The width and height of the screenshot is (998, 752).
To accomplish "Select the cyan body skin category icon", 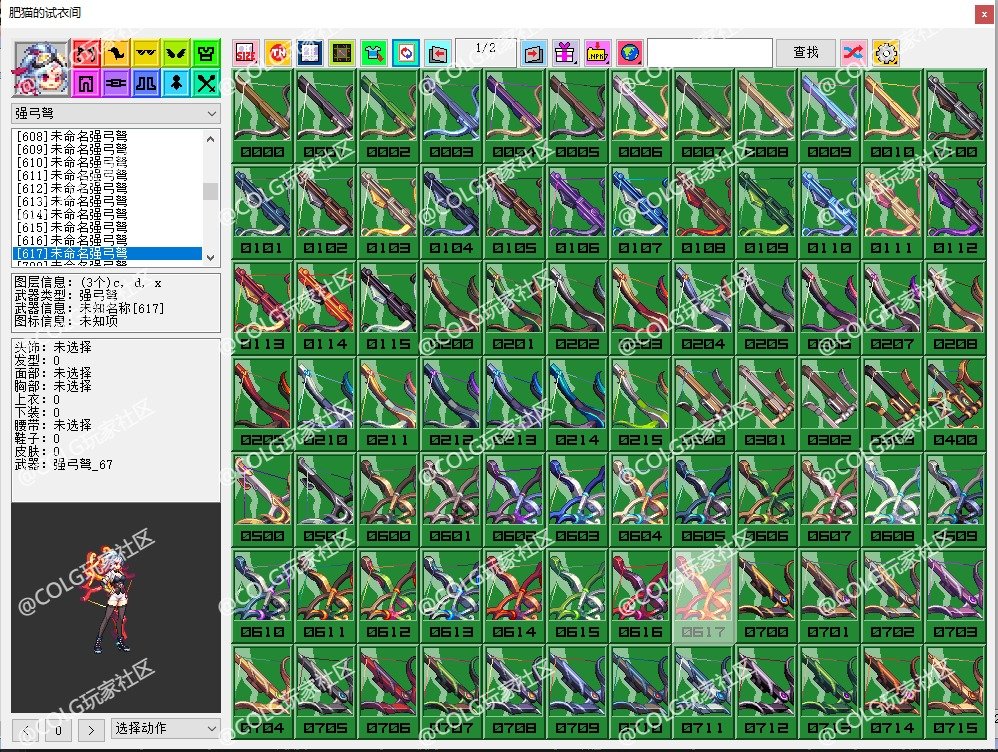I will tap(176, 83).
